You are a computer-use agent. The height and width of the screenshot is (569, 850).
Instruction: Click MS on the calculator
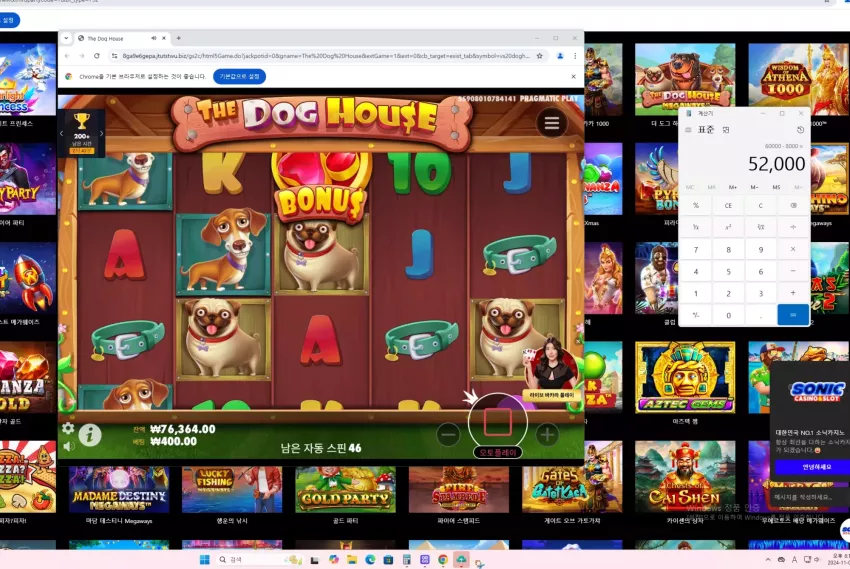pos(776,187)
